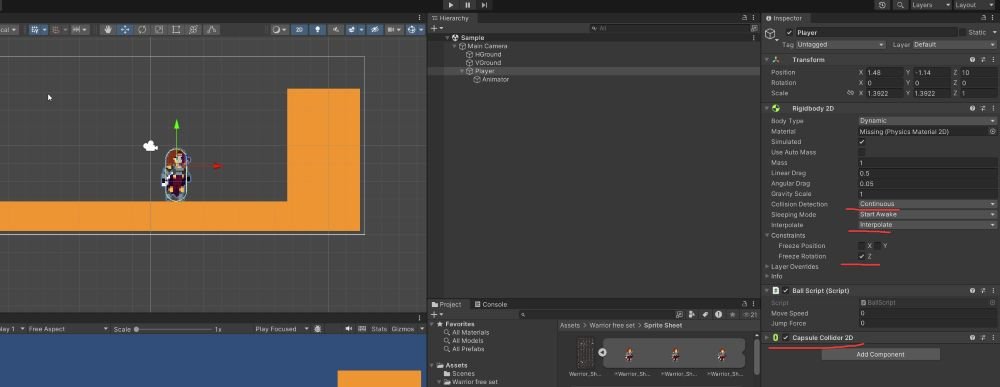Screen dimensions: 1000x387
Task: Toggle 2D view mode button
Action: click(299, 29)
